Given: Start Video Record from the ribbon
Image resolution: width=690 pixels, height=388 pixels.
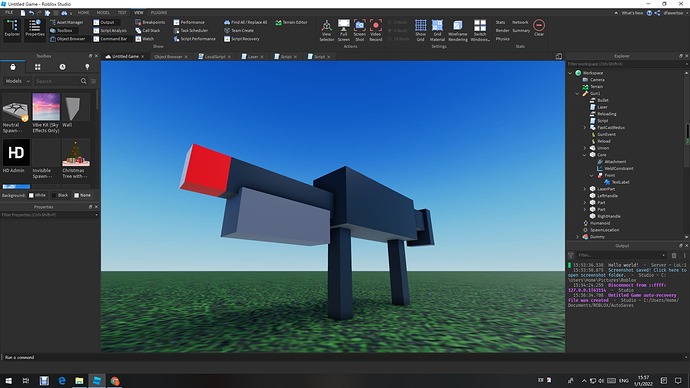Looking at the screenshot, I should 376,30.
